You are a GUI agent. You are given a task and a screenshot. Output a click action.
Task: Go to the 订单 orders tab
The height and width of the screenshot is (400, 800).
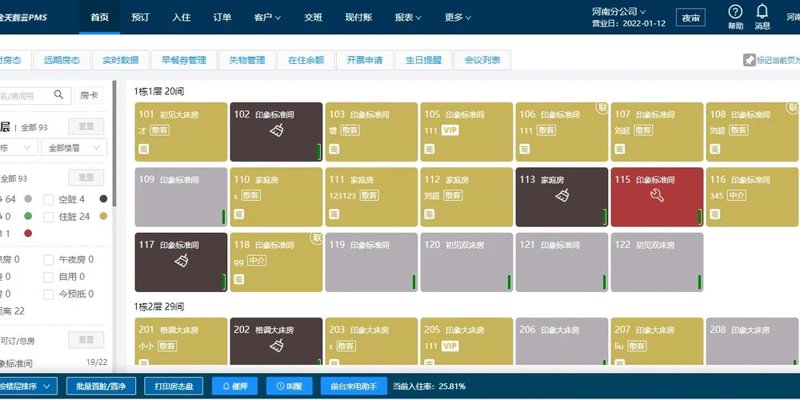coord(222,17)
